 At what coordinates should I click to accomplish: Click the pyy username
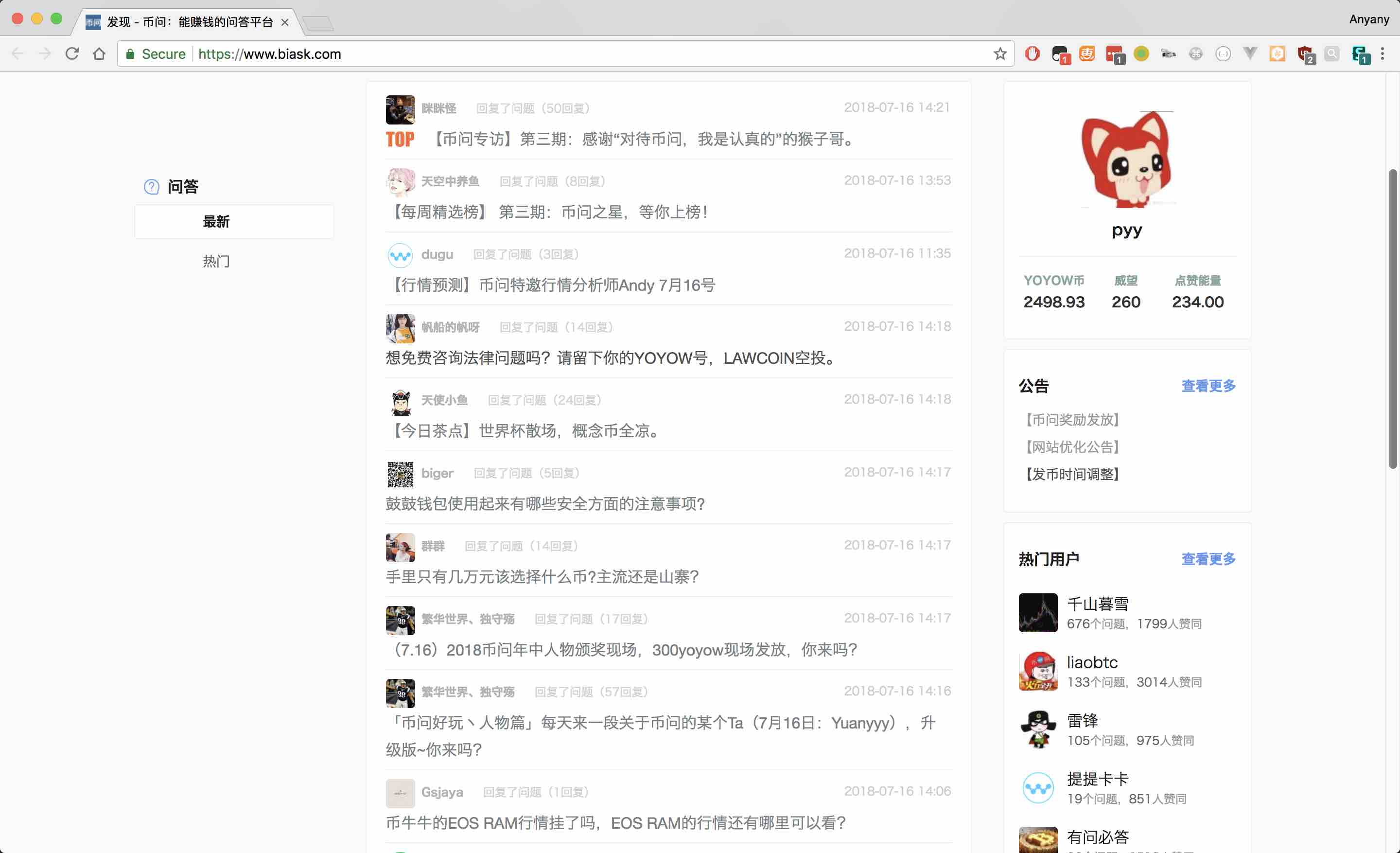coord(1127,230)
